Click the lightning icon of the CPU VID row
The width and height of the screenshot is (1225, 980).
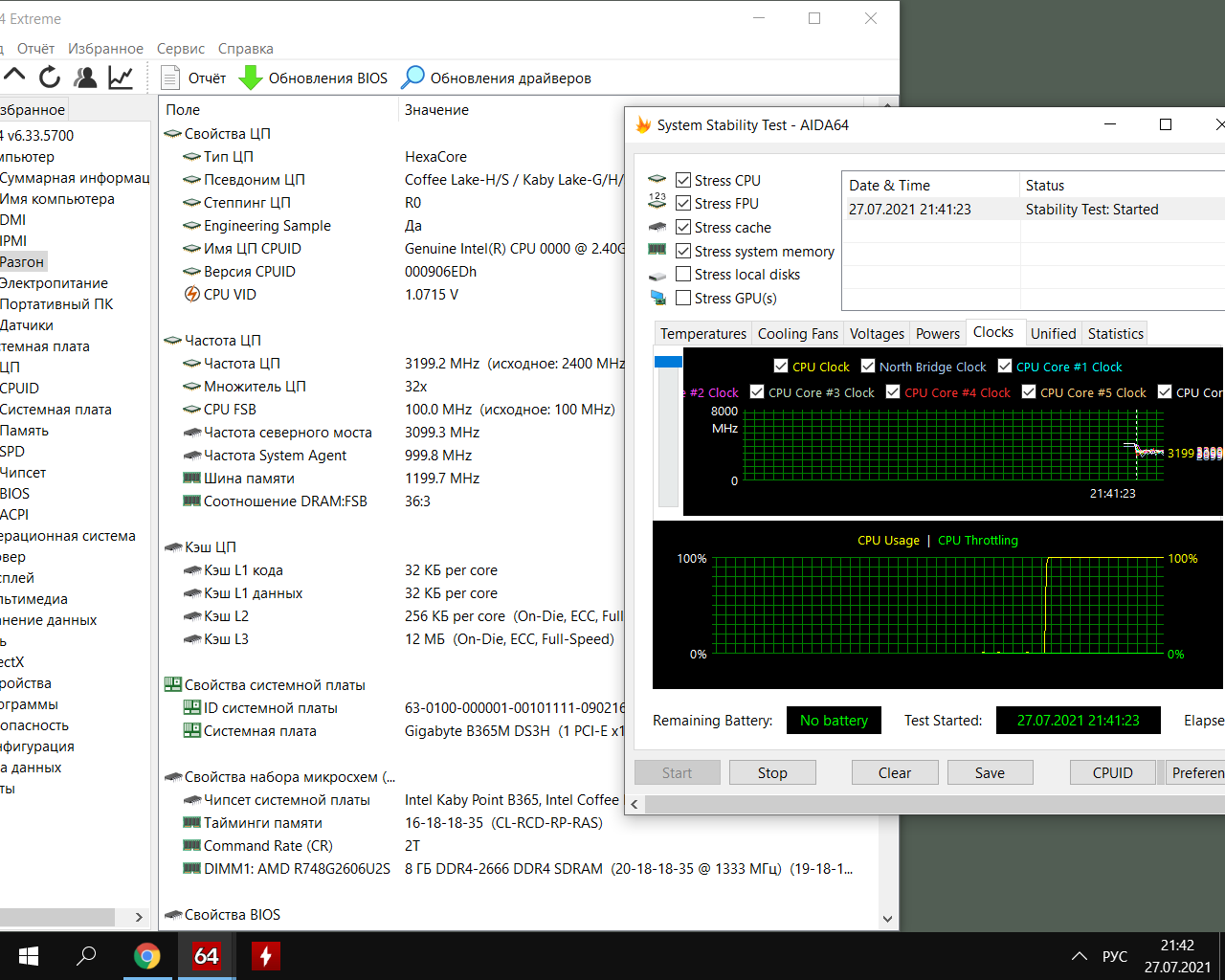click(x=192, y=294)
